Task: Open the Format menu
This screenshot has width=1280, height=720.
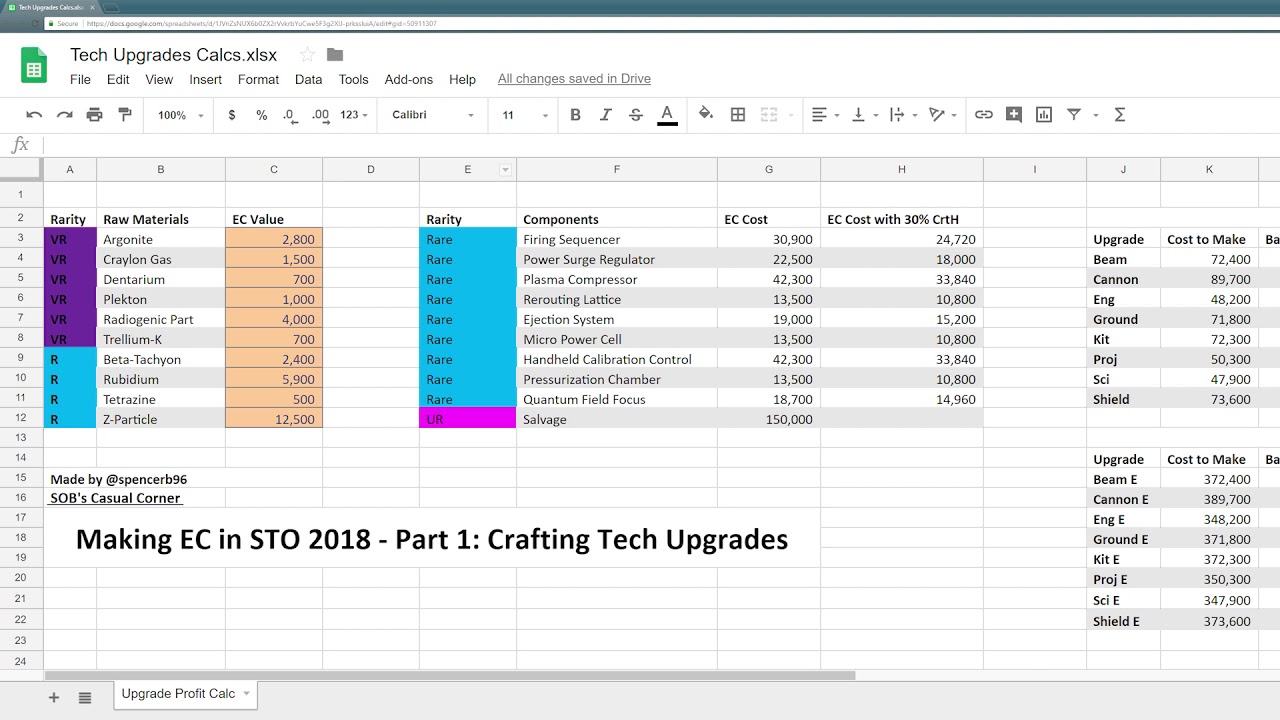Action: (259, 79)
